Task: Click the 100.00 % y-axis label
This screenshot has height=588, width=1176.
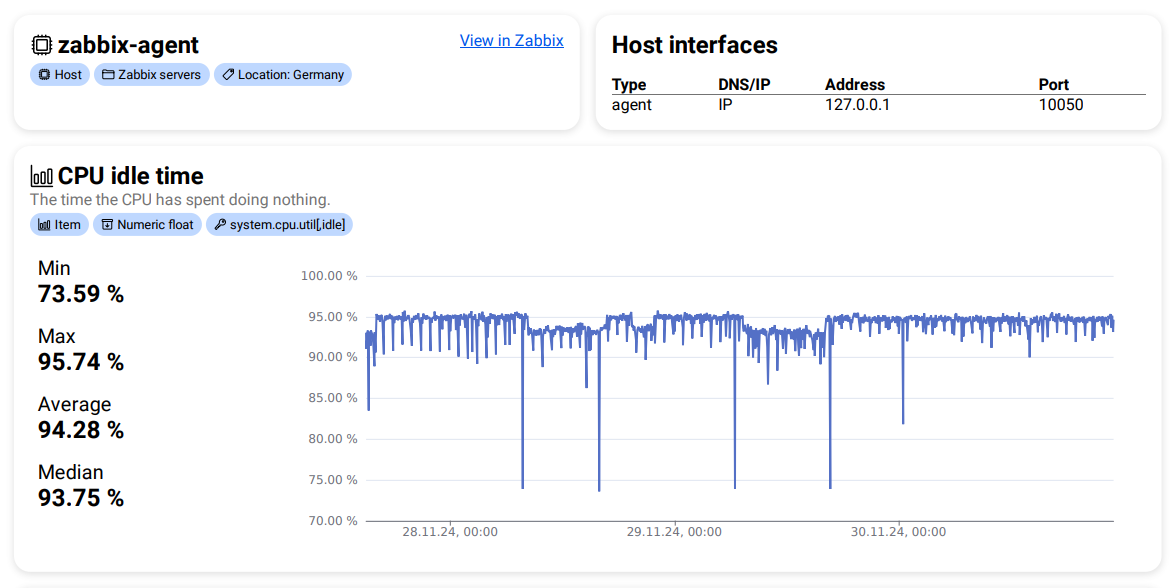Action: (x=329, y=276)
